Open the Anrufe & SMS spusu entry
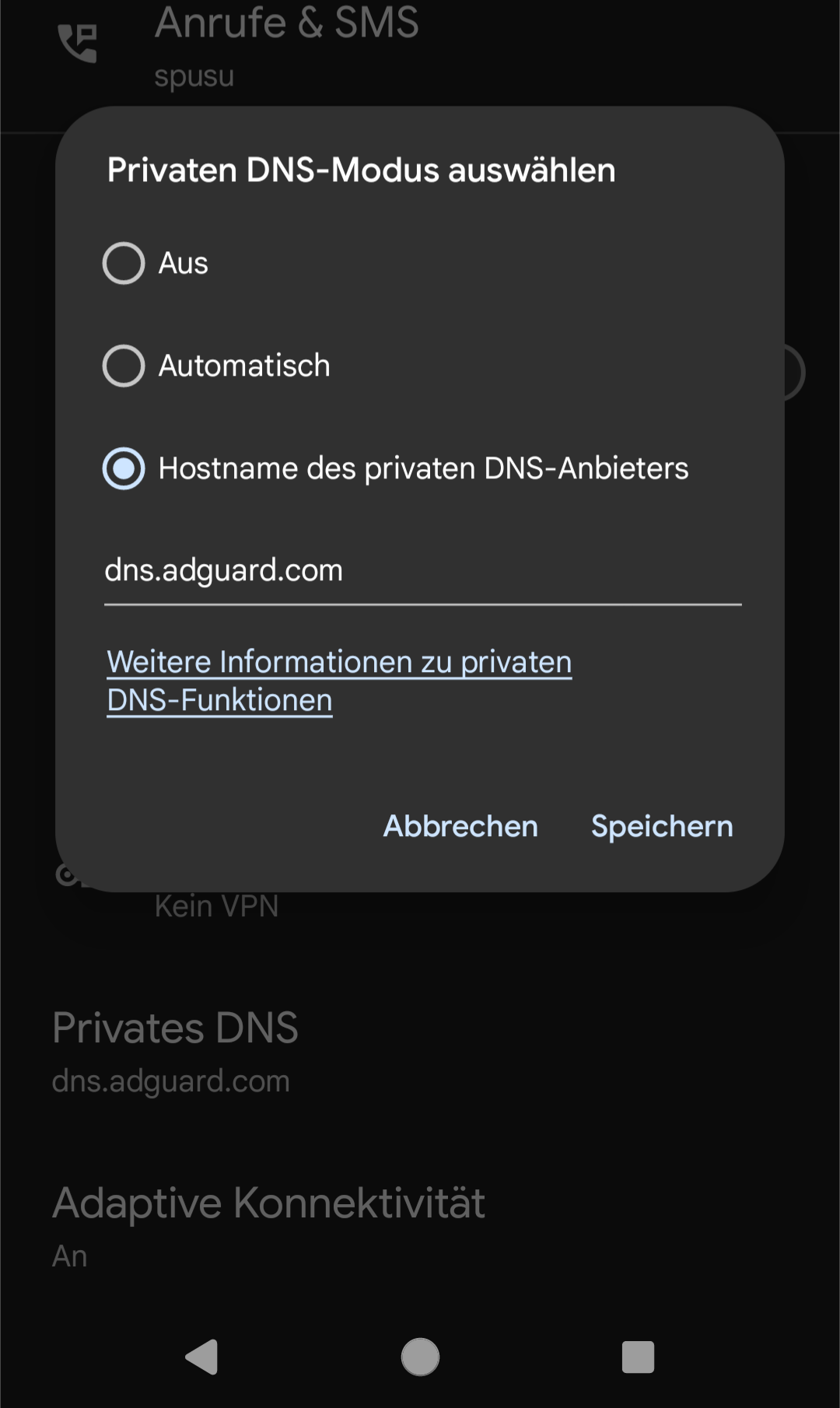The height and width of the screenshot is (1408, 840). click(x=420, y=47)
